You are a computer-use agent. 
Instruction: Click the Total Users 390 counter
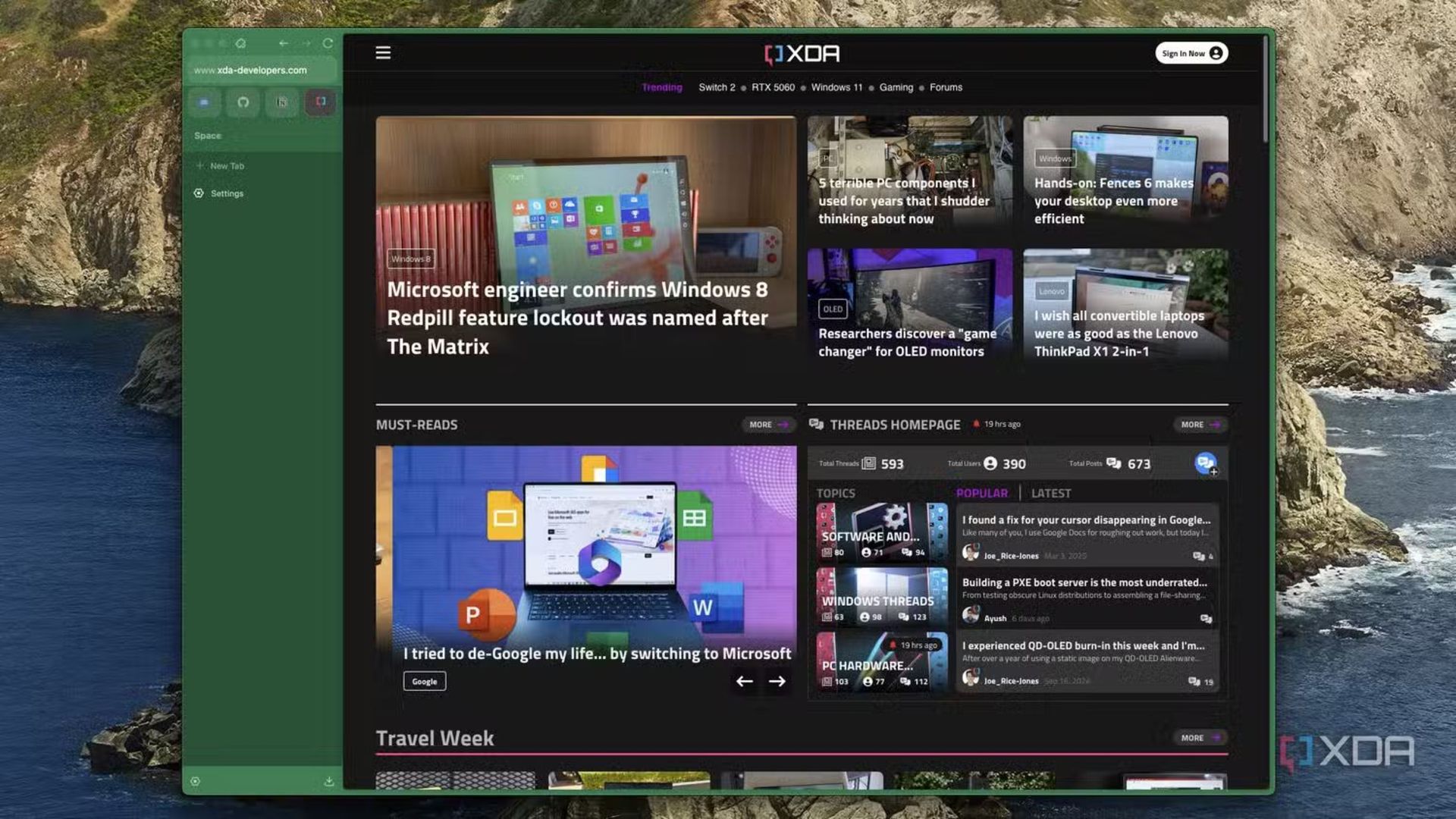coord(987,463)
